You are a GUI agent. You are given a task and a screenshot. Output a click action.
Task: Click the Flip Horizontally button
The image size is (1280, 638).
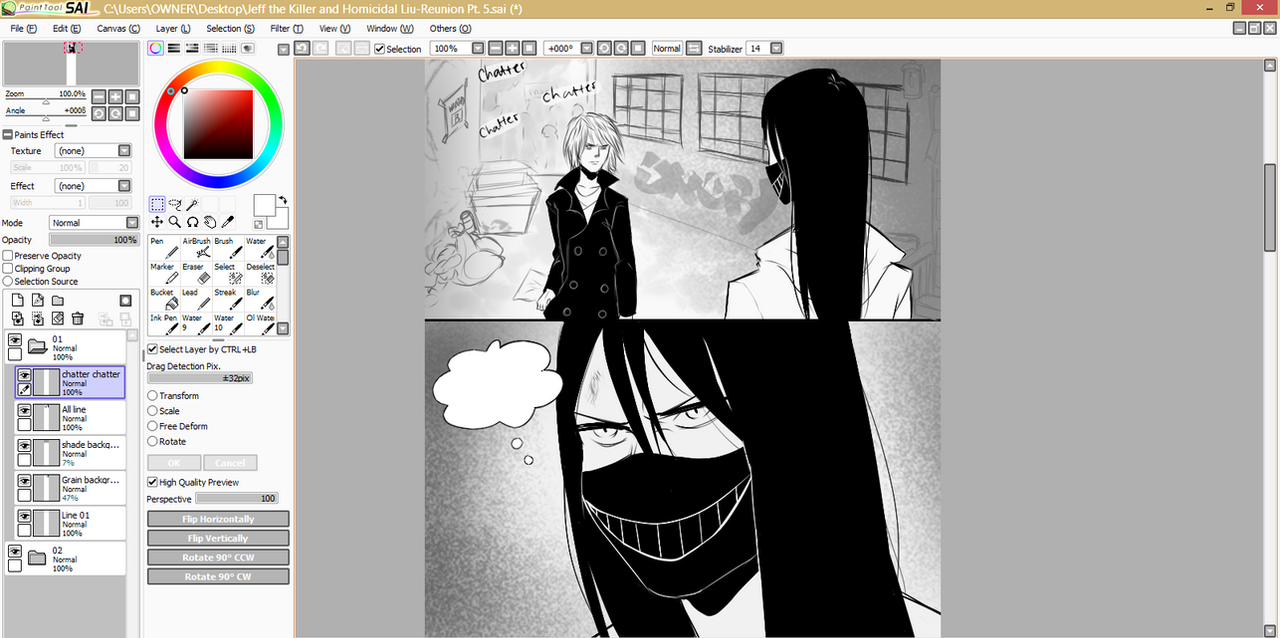pos(218,519)
